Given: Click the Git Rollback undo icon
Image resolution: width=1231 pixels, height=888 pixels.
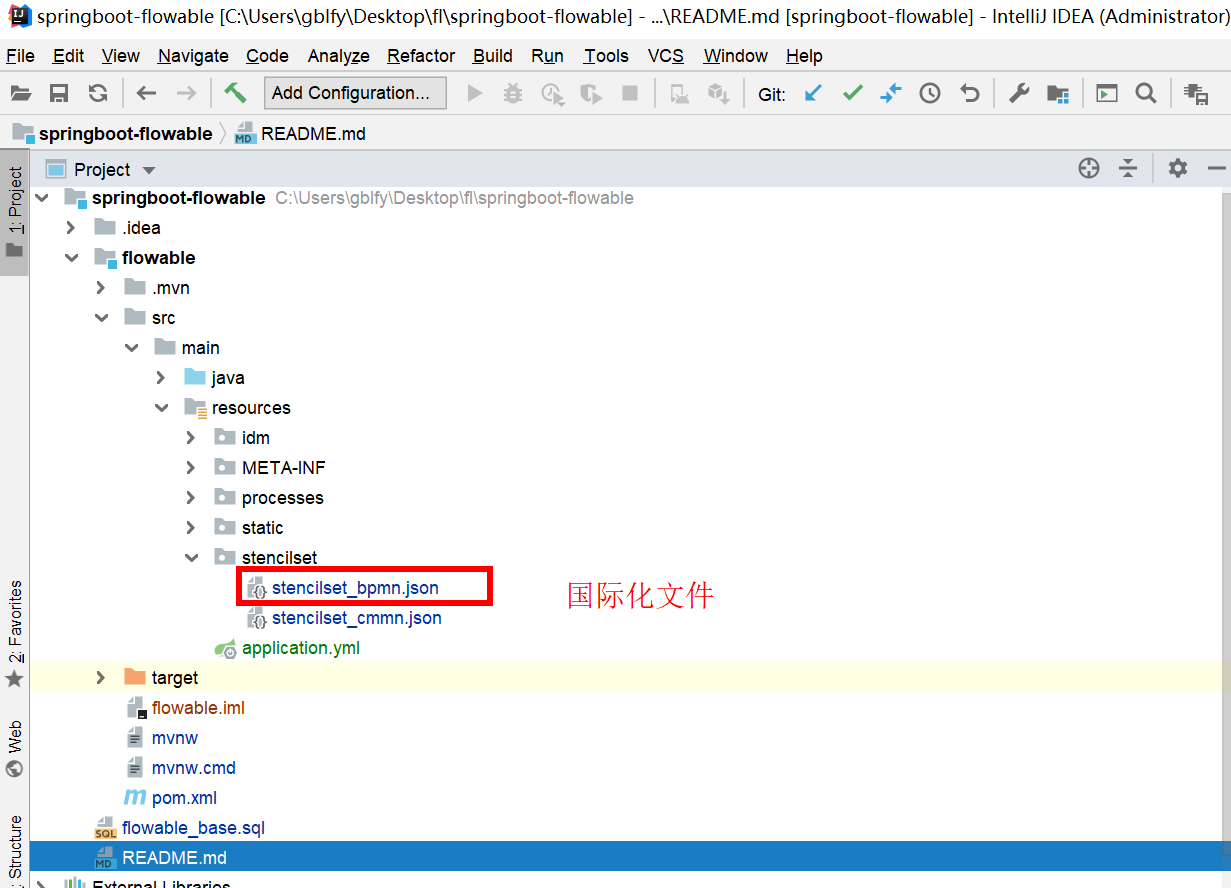Looking at the screenshot, I should tap(969, 93).
